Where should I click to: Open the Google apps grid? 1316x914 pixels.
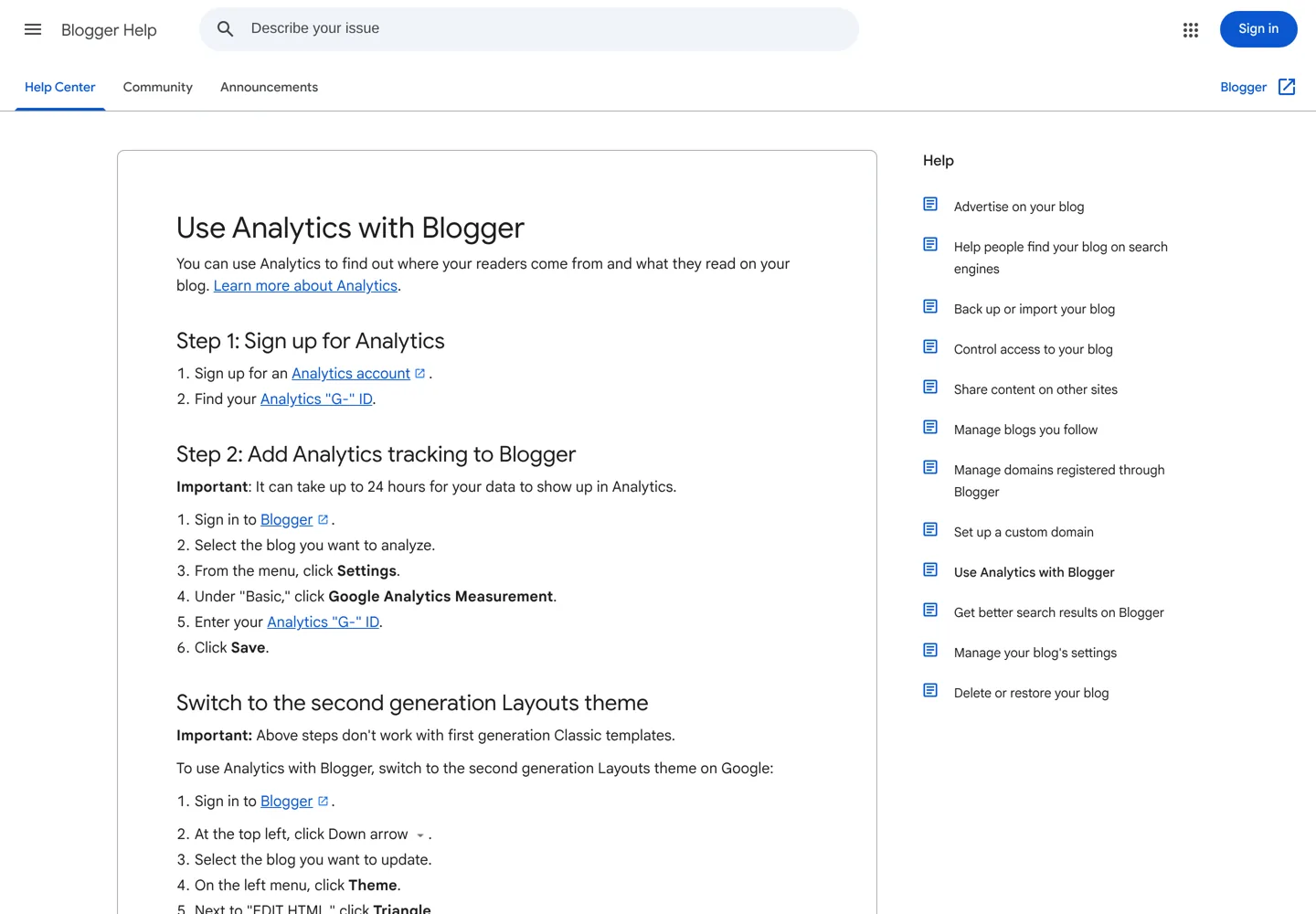coord(1190,29)
